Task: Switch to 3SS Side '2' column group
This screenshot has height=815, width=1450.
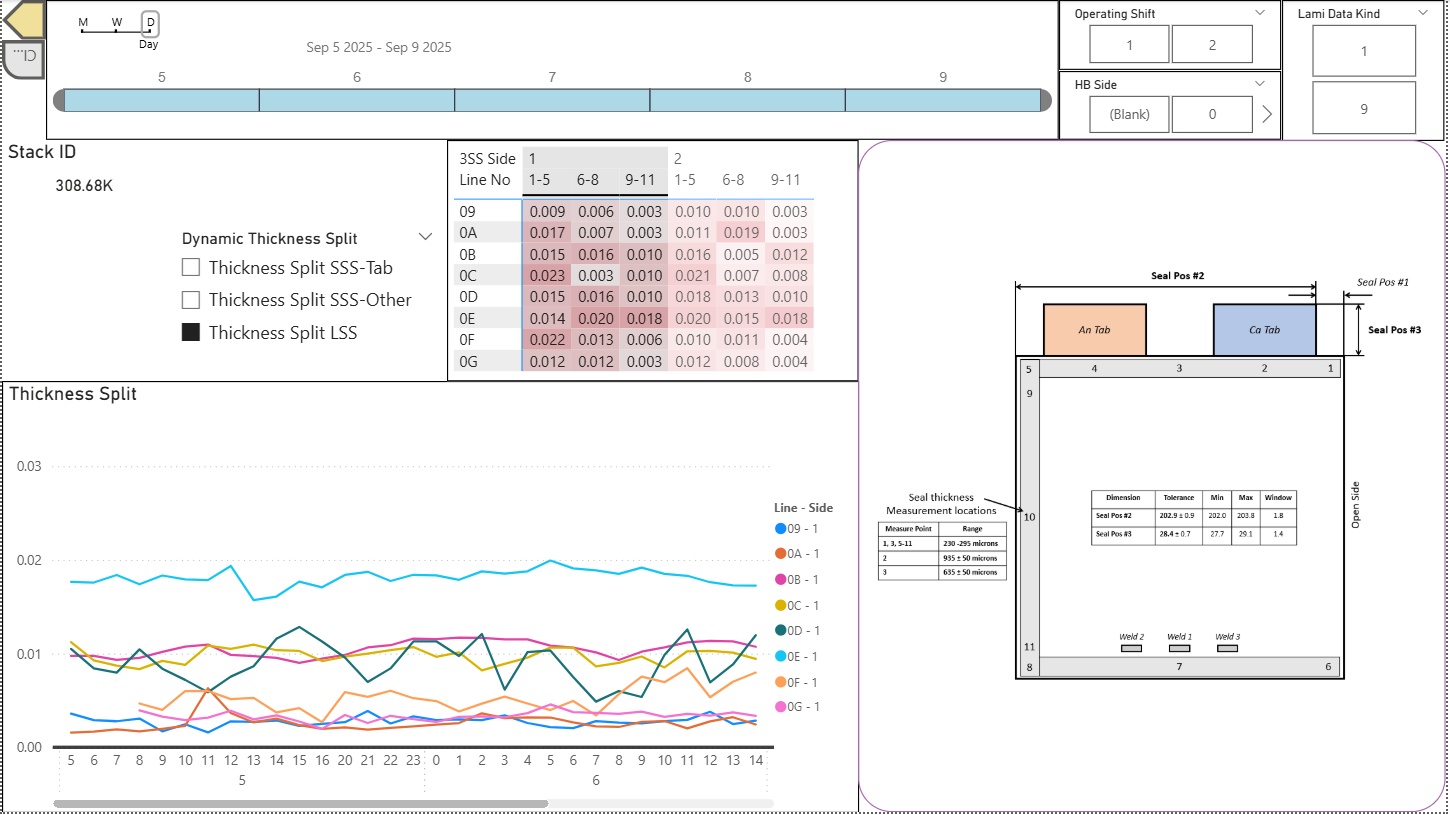Action: click(678, 158)
